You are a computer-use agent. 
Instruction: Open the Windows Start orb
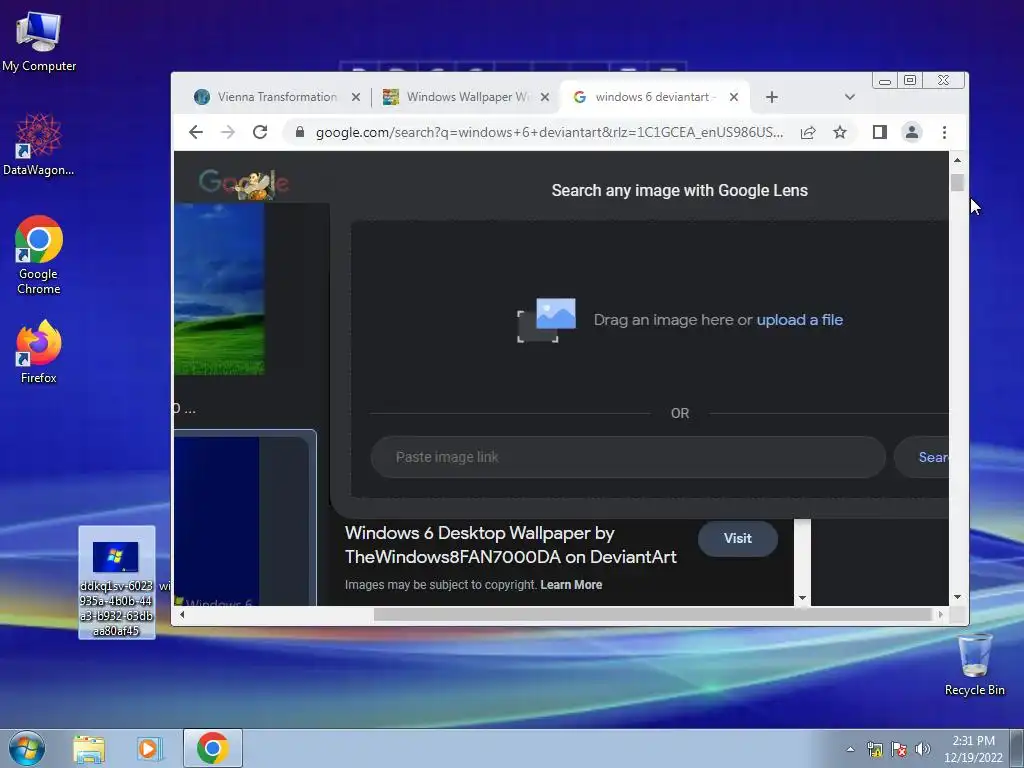point(27,748)
